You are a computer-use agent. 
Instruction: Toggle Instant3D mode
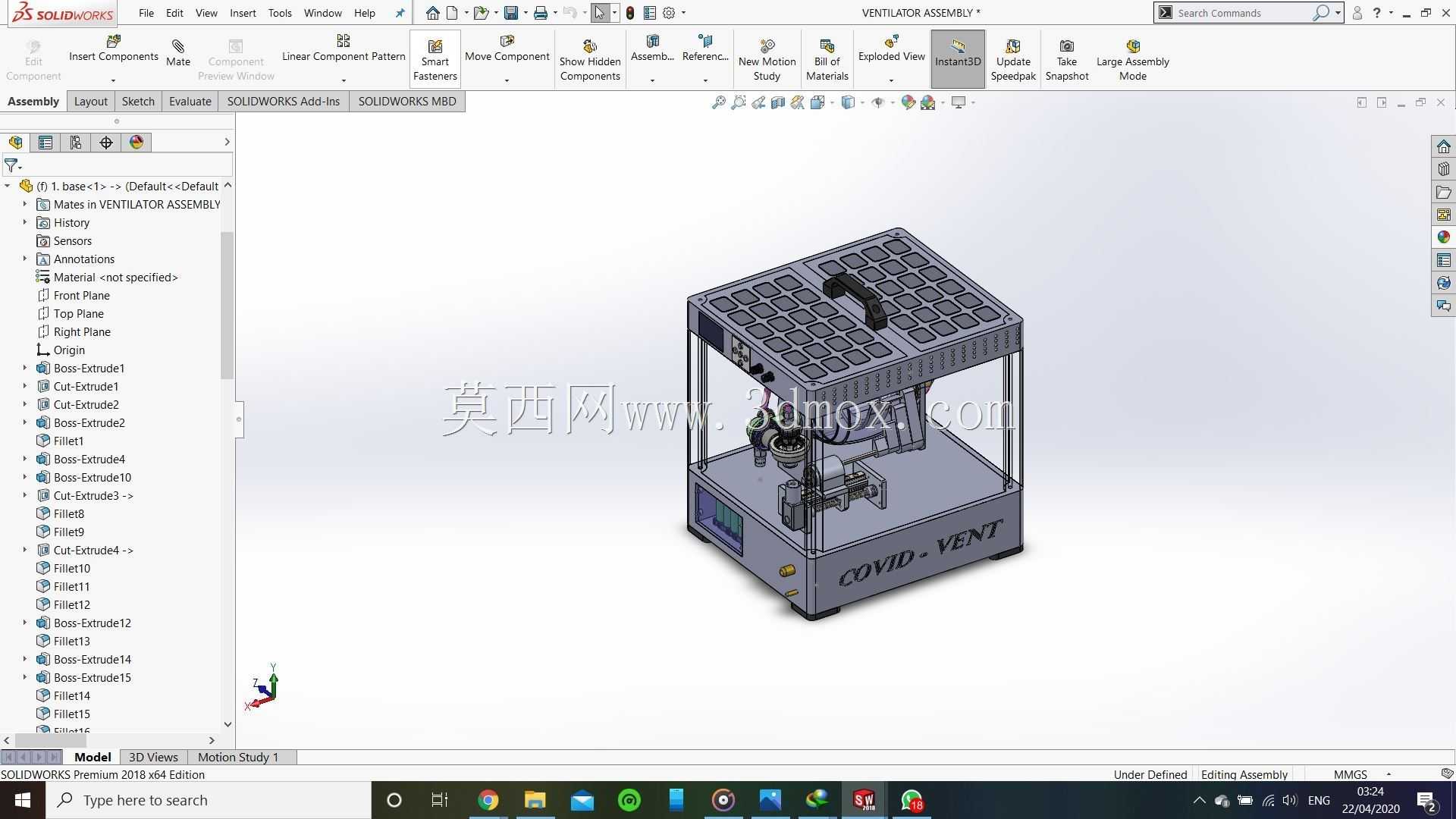pos(958,59)
